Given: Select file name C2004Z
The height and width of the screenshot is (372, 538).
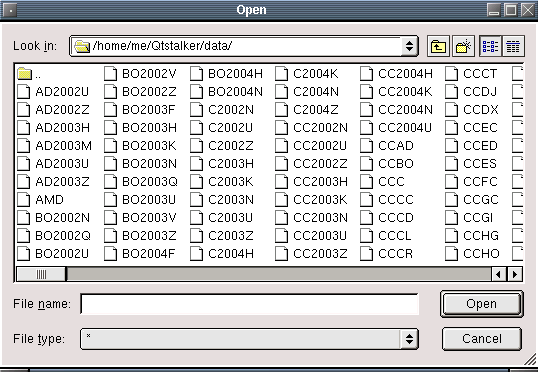Looking at the screenshot, I should (316, 109).
